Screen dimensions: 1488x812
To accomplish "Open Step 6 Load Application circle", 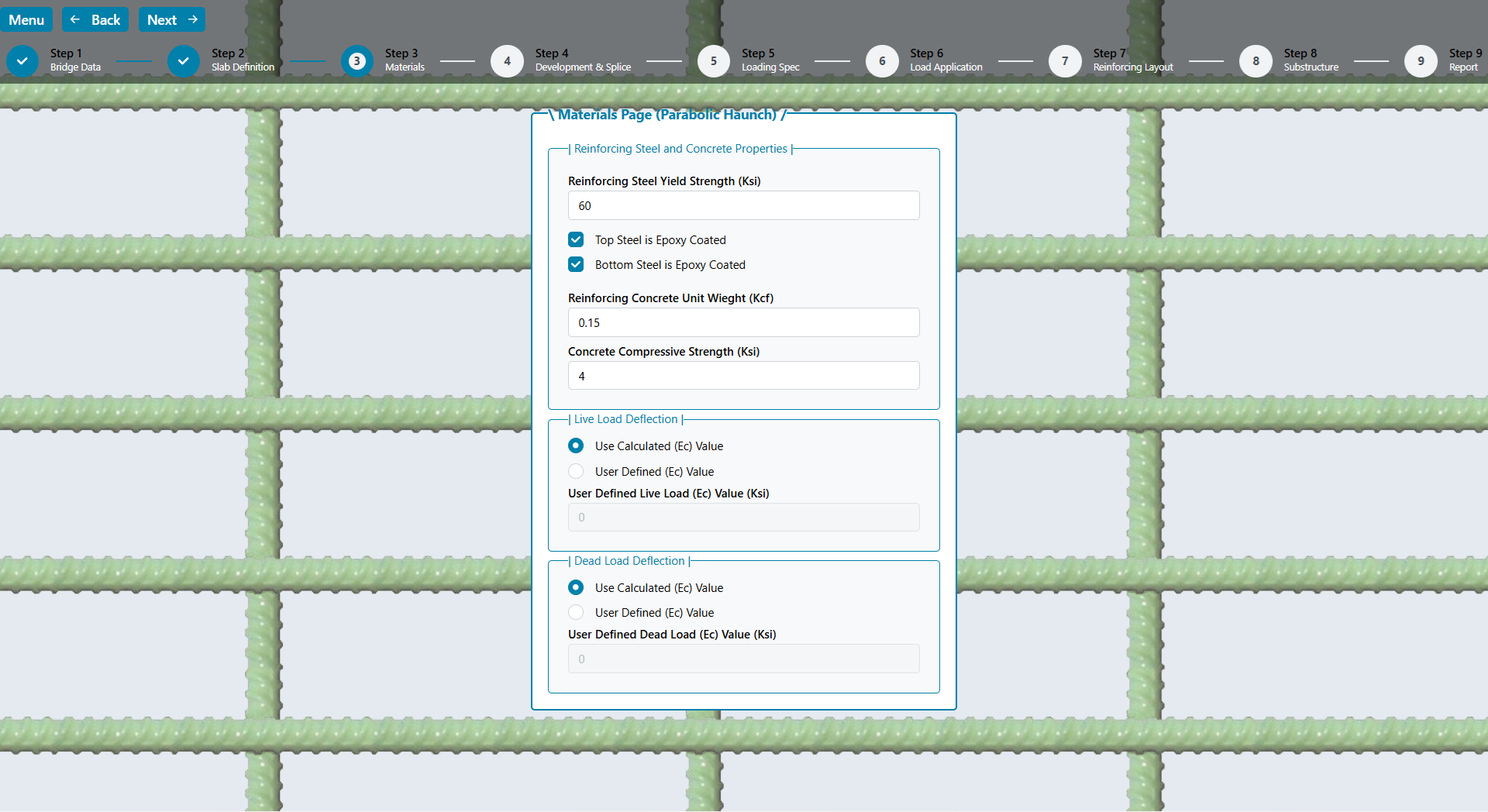I will click(882, 61).
